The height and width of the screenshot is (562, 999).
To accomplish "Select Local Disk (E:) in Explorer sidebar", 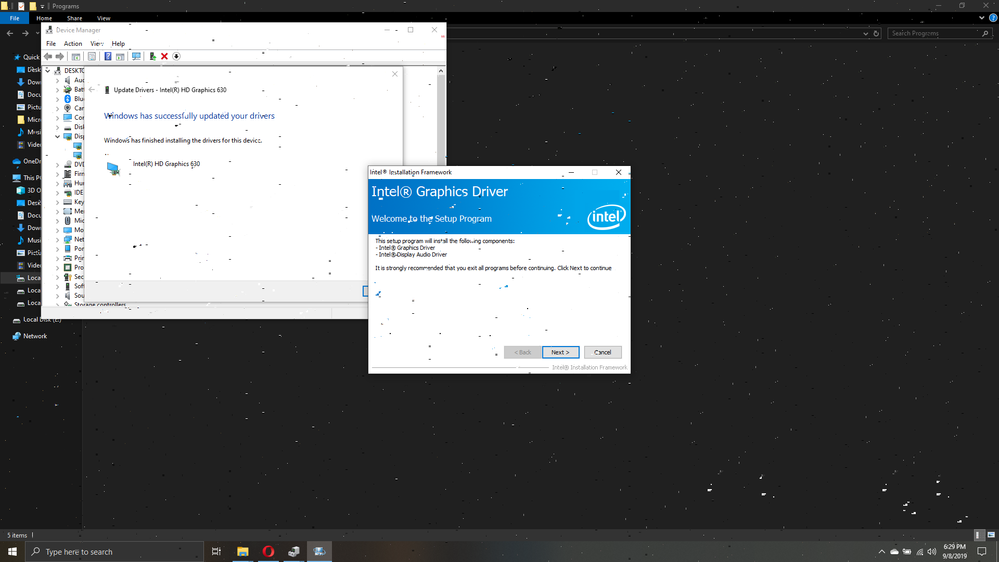I will [36, 320].
